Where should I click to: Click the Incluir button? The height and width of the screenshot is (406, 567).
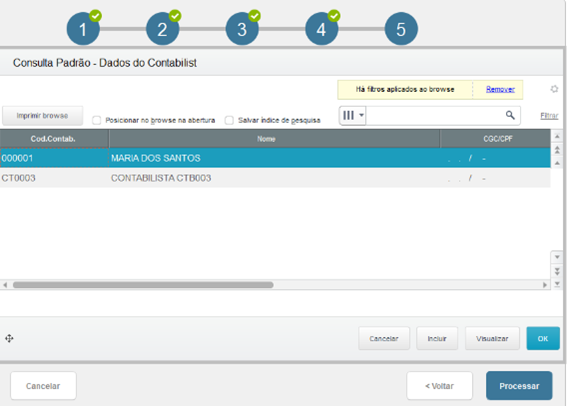437,338
